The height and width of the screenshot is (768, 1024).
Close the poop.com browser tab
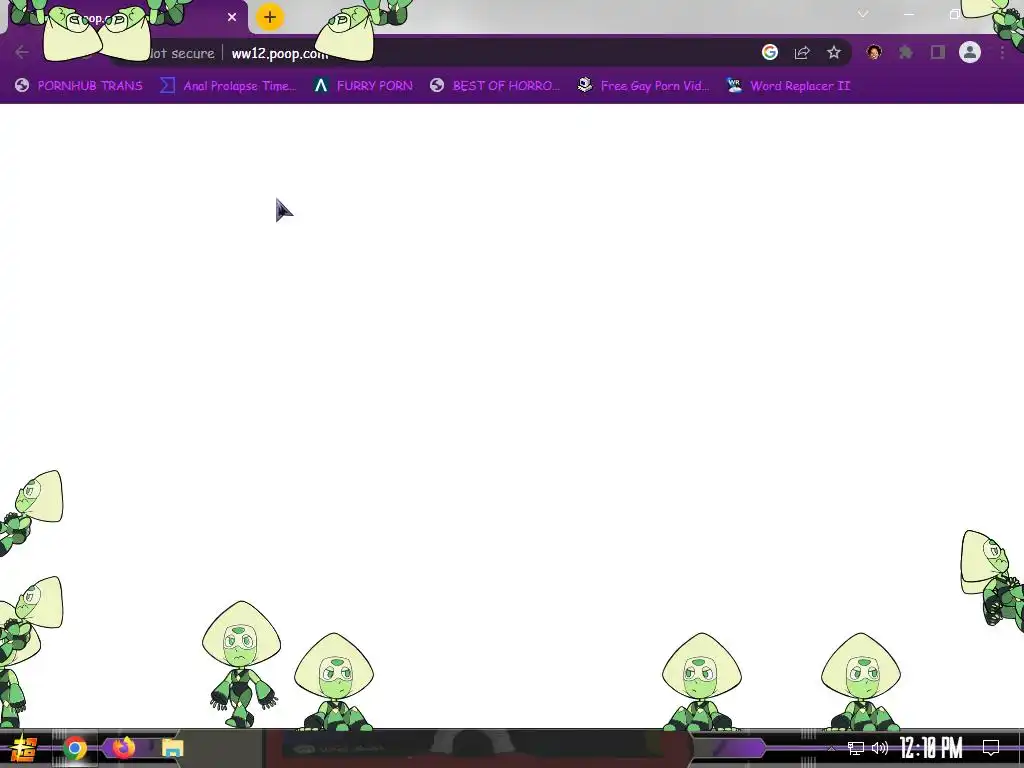[232, 17]
